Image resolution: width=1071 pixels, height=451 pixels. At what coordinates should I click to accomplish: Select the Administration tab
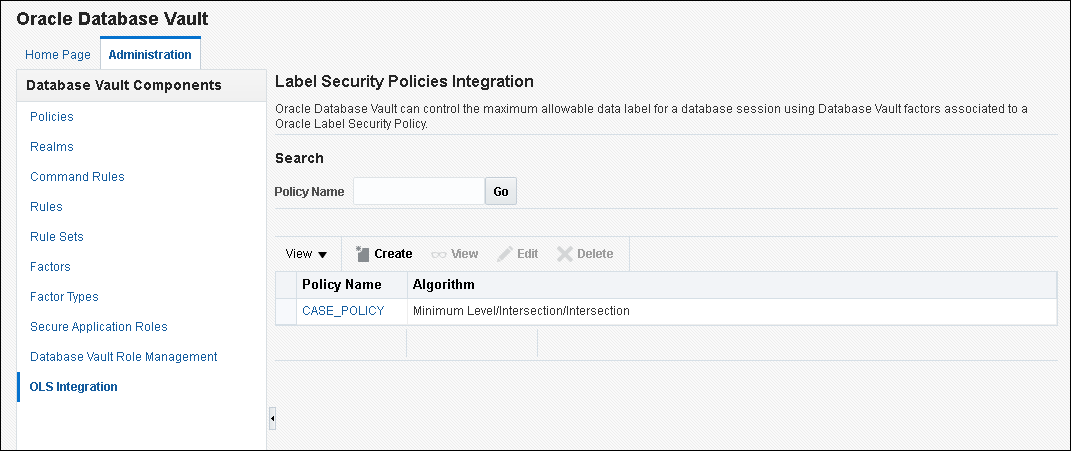click(150, 55)
